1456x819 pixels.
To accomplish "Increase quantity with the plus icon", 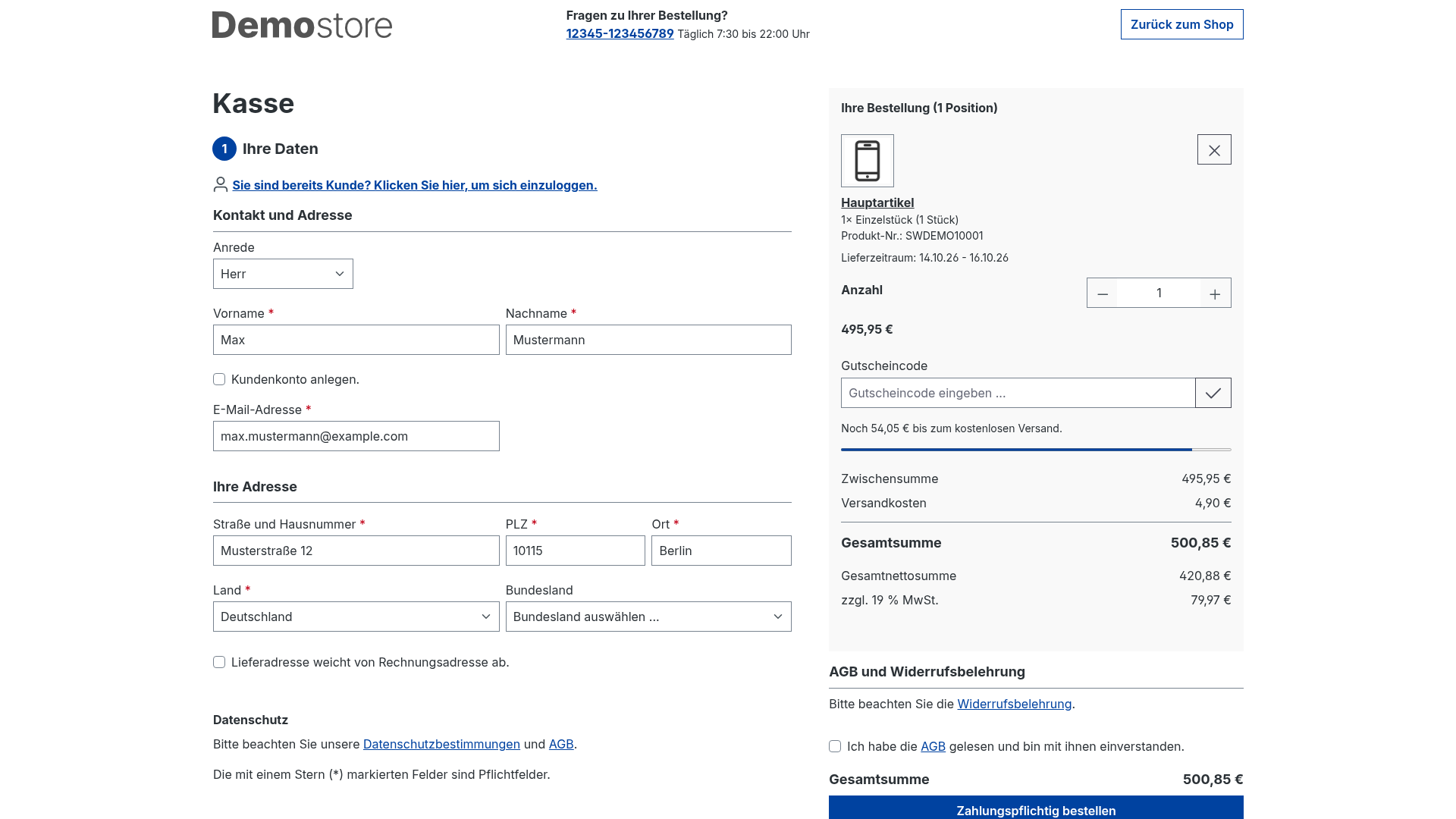I will tap(1215, 293).
